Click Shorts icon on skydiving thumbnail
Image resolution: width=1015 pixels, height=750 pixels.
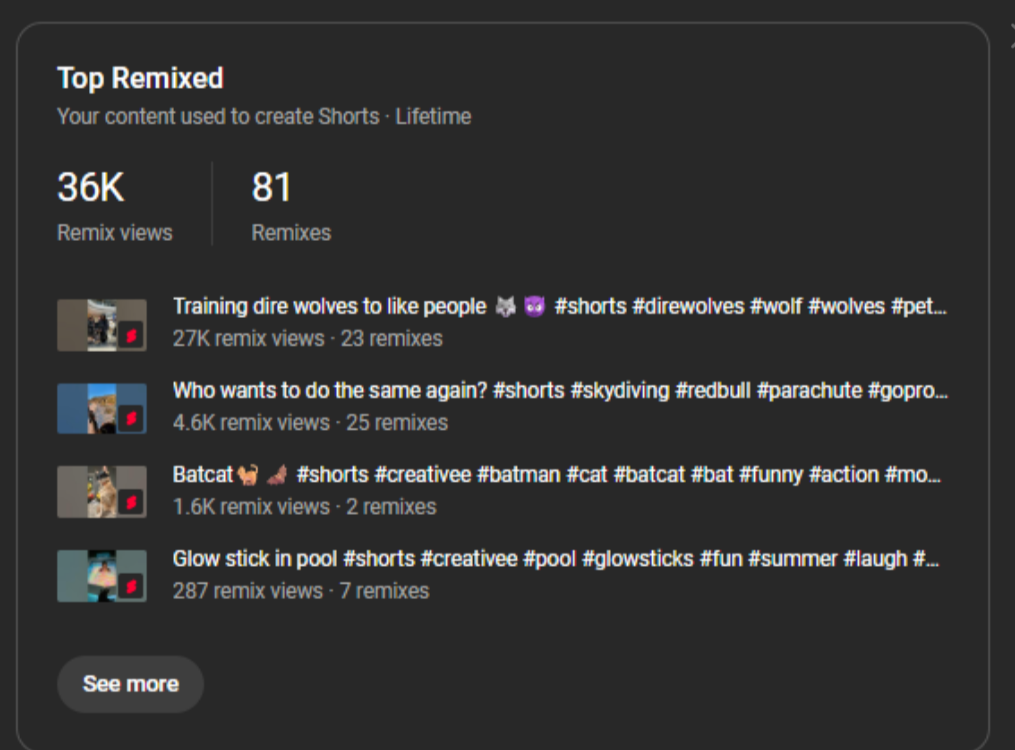[131, 419]
